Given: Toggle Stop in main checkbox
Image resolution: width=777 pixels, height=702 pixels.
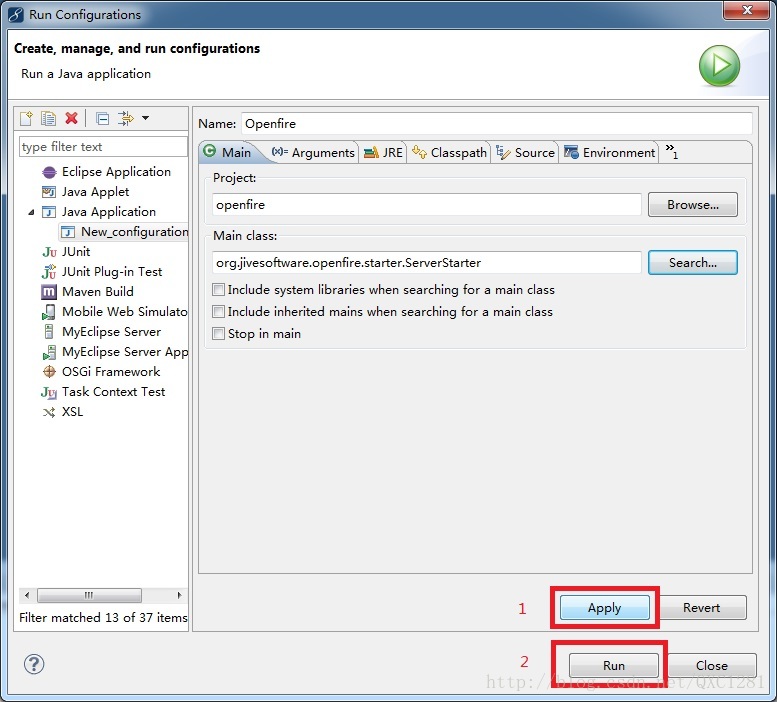Looking at the screenshot, I should coord(219,333).
